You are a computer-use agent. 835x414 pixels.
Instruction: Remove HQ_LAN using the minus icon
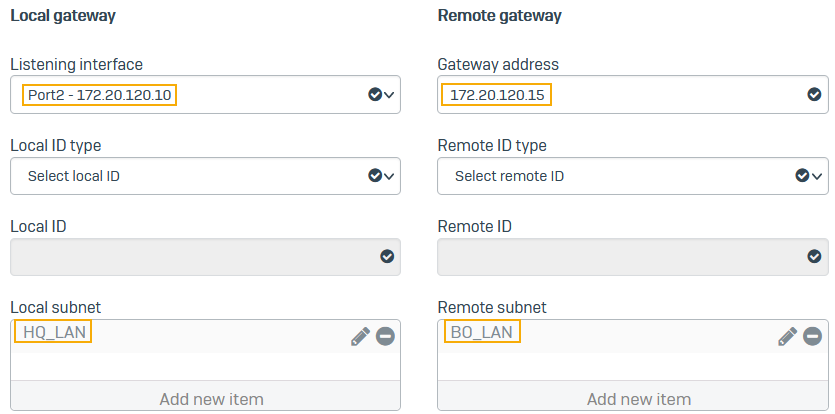coord(385,337)
